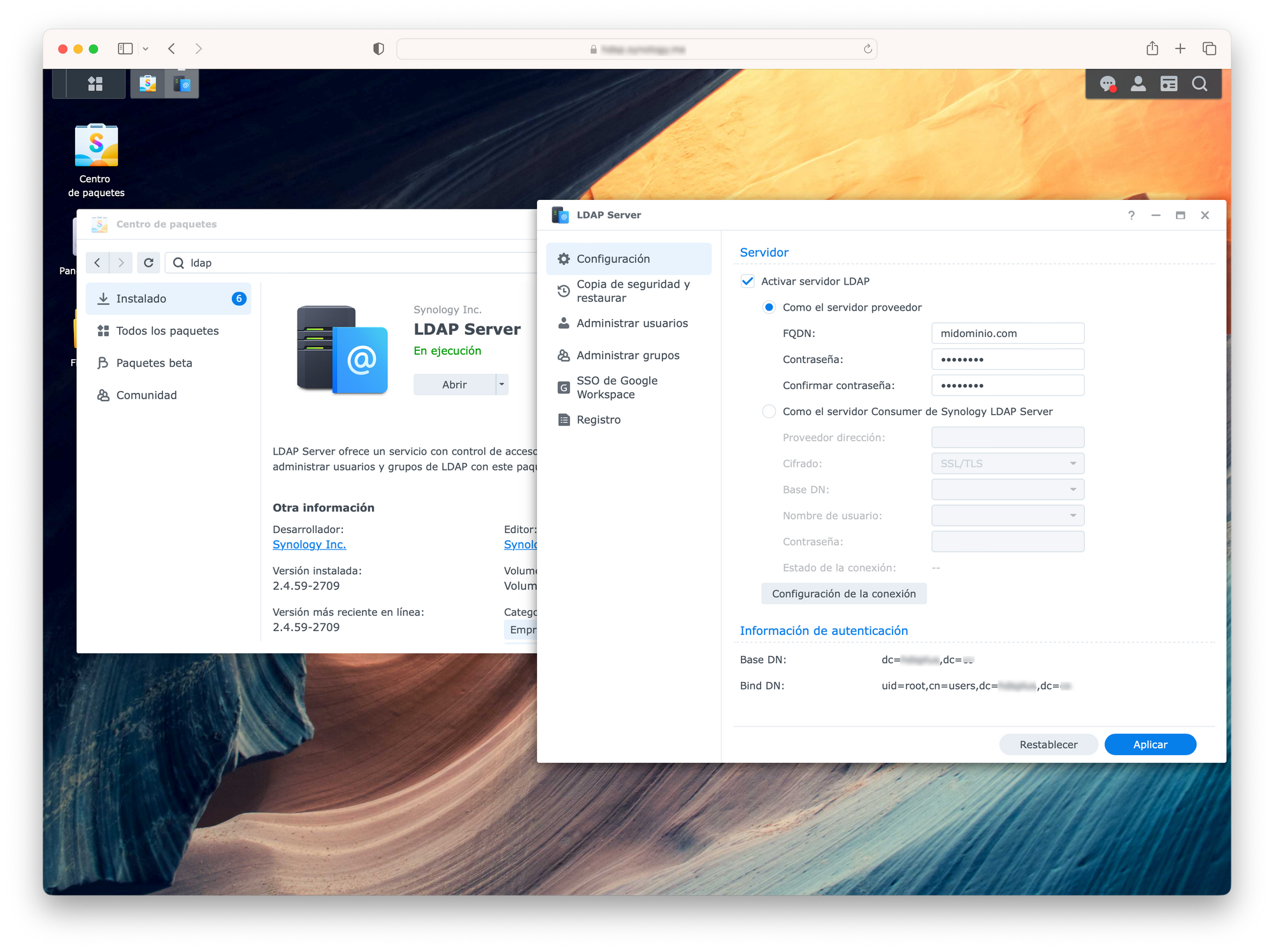The width and height of the screenshot is (1274, 952).
Task: Open Administrar grupos section
Action: (629, 355)
